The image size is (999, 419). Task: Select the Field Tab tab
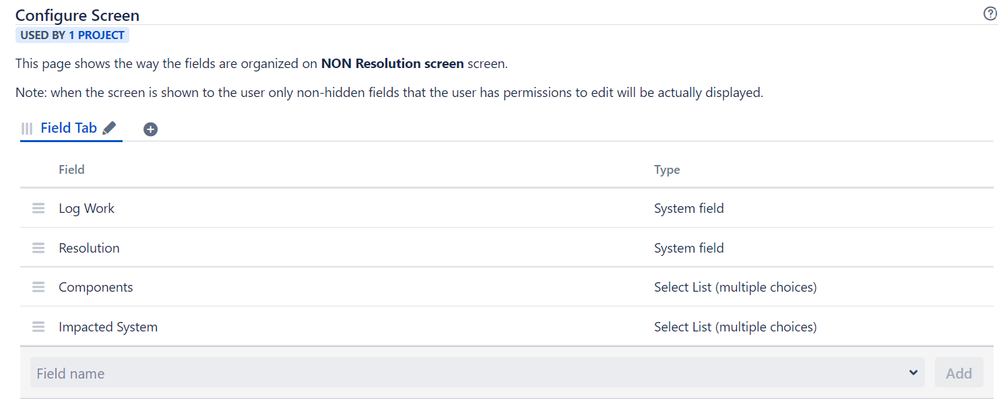click(x=69, y=128)
